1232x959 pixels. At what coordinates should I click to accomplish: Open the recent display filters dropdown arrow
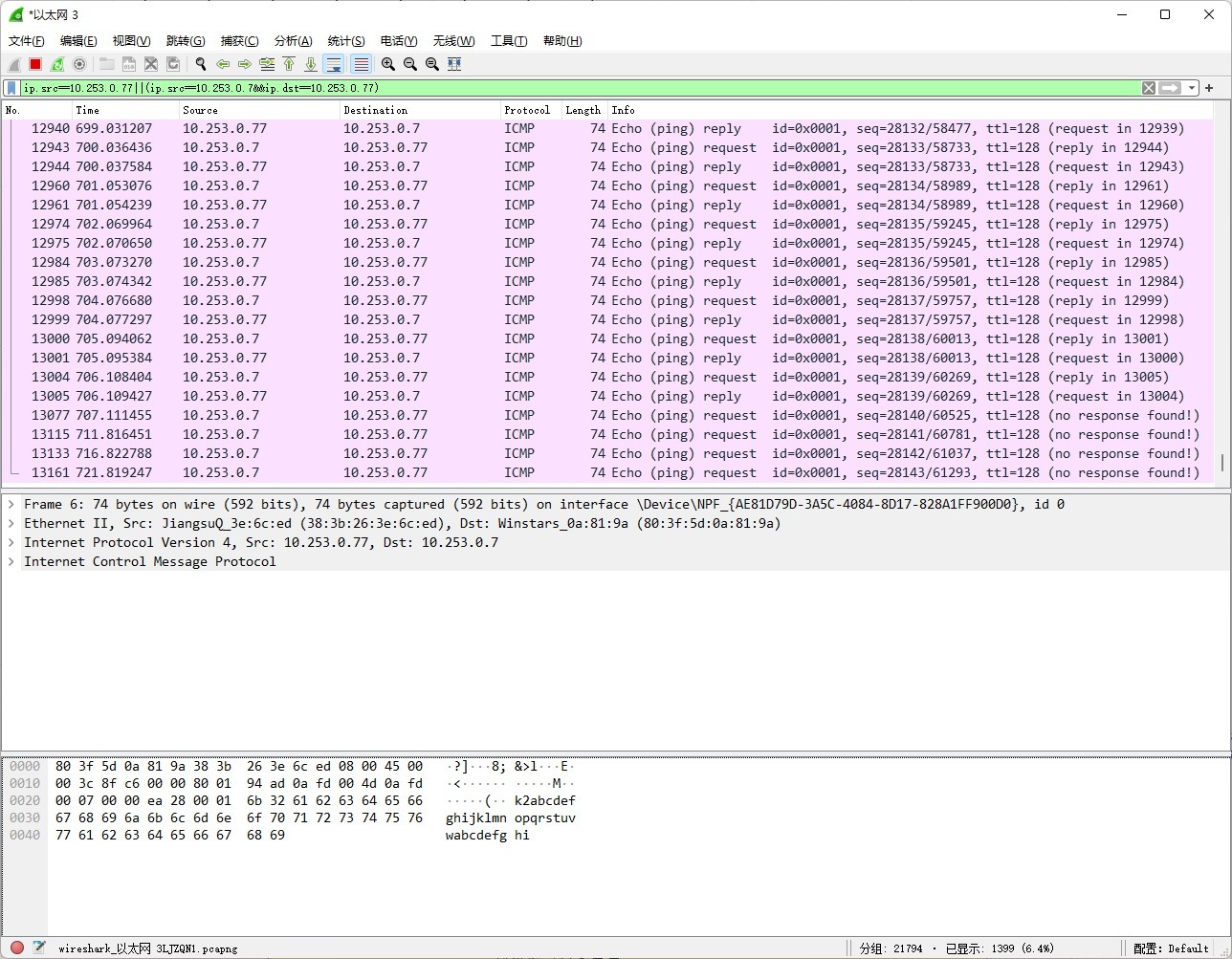point(1191,88)
